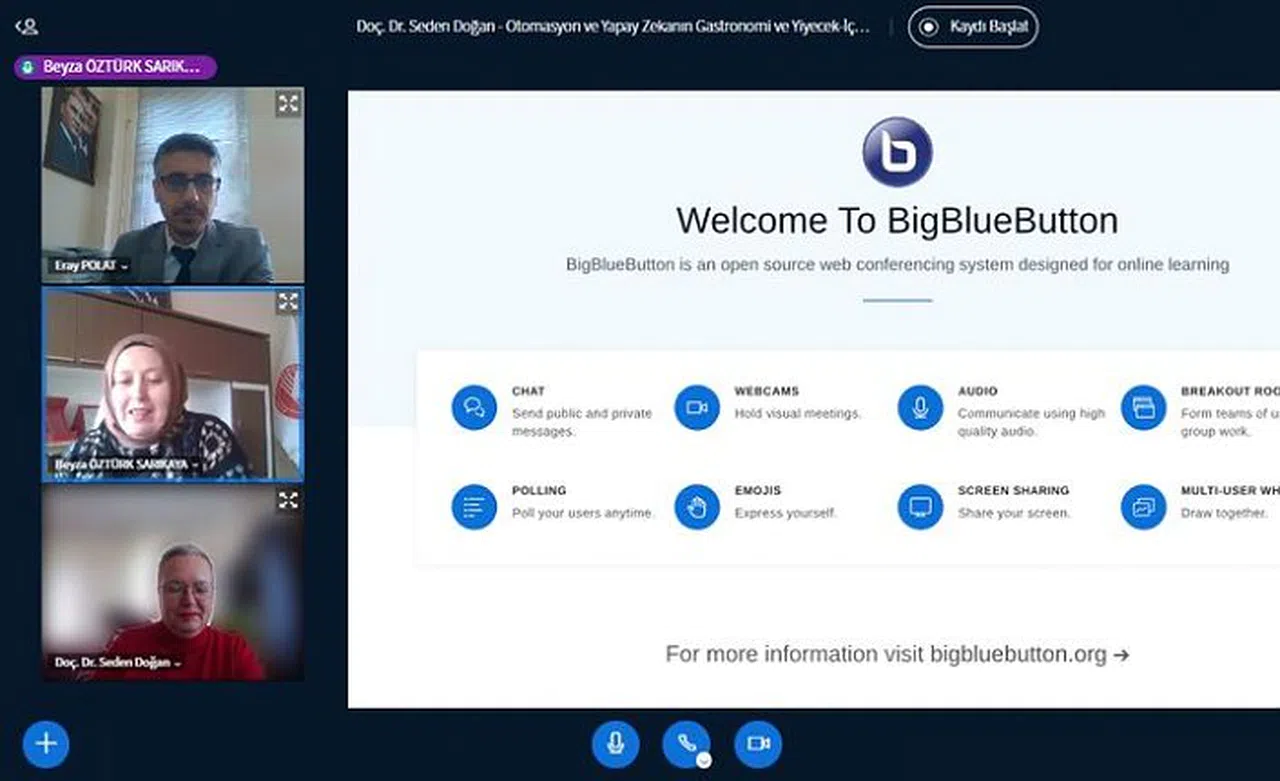The height and width of the screenshot is (781, 1280).
Task: Toggle webcam sharing button
Action: [x=758, y=743]
